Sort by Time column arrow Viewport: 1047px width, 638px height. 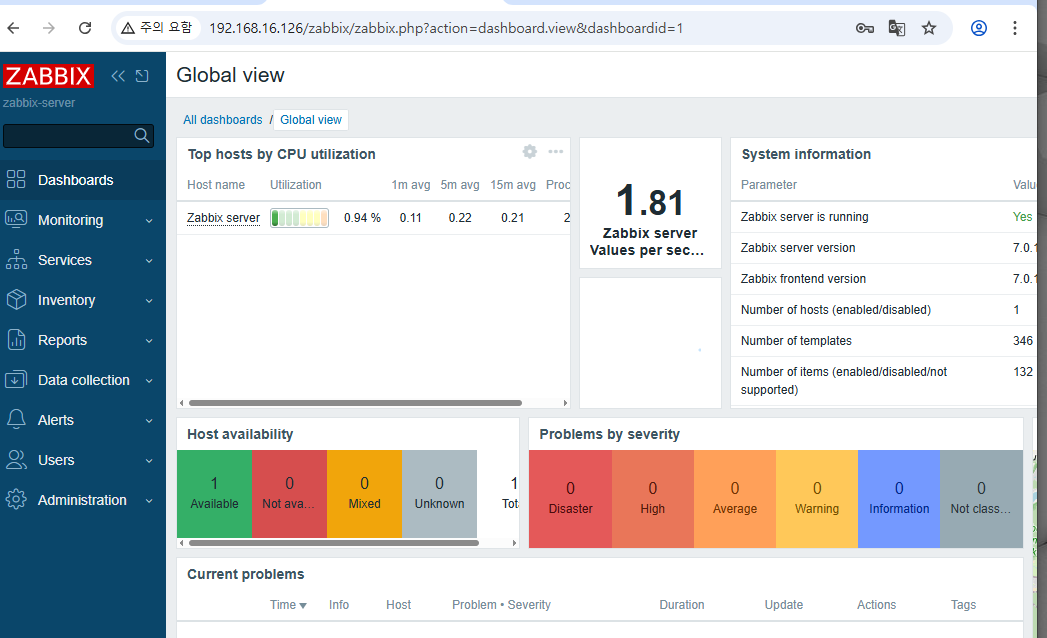(x=303, y=606)
